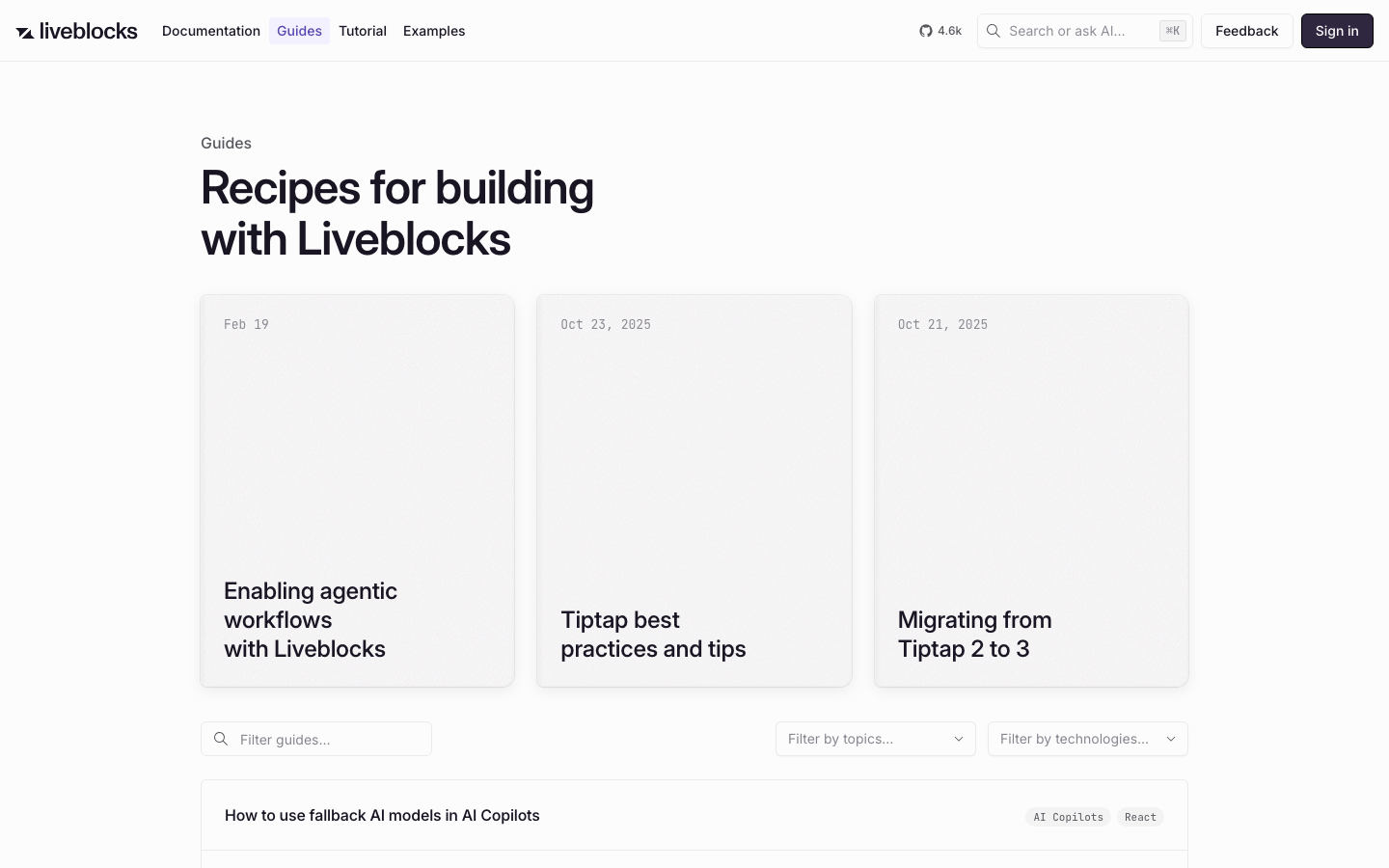1389x868 pixels.
Task: Click the Oct 23, 2025 date text
Action: click(606, 324)
